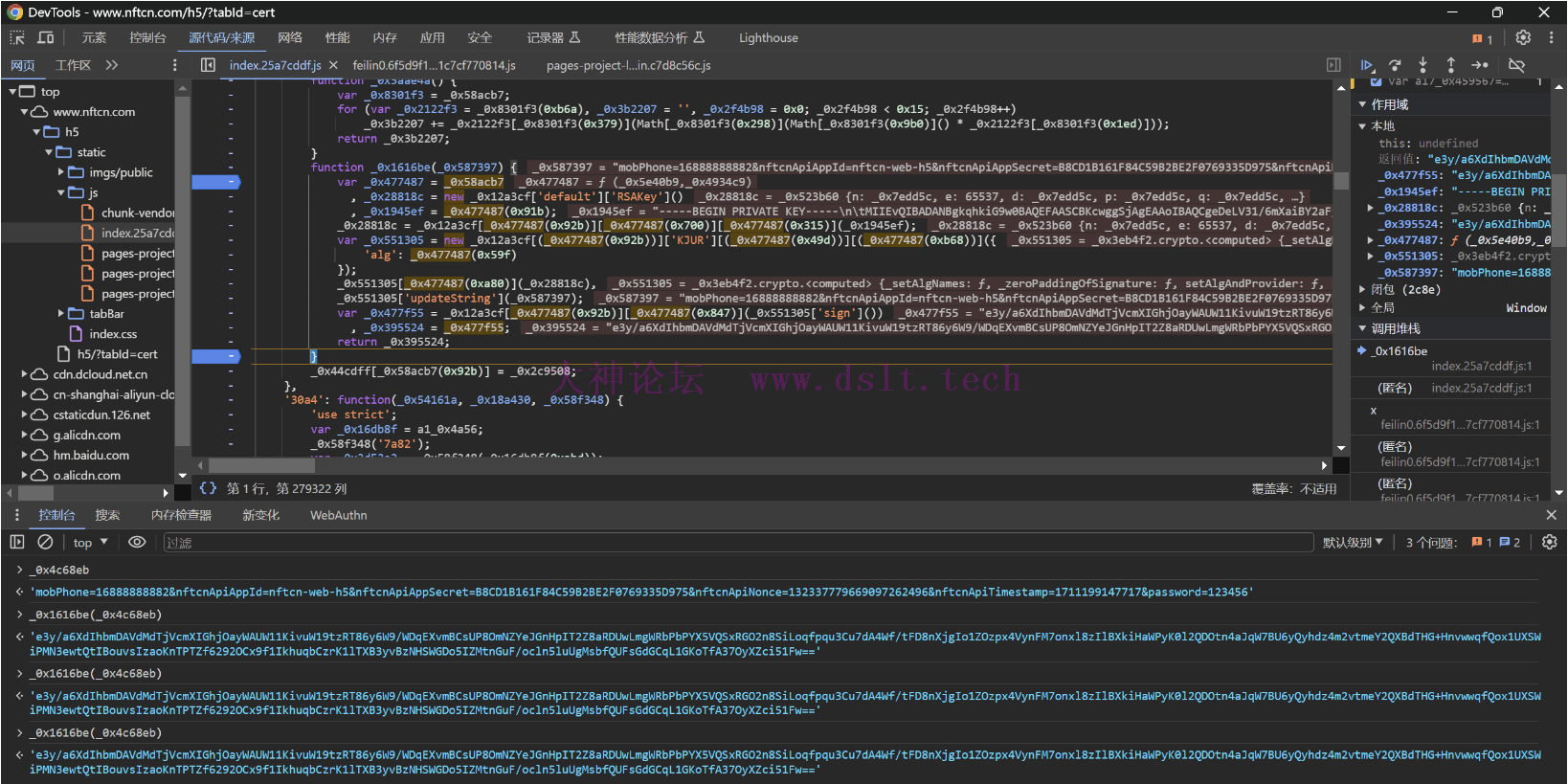Viewport: 1568px width, 784px height.
Task: Expand the tabBar folder
Action: pos(61,313)
